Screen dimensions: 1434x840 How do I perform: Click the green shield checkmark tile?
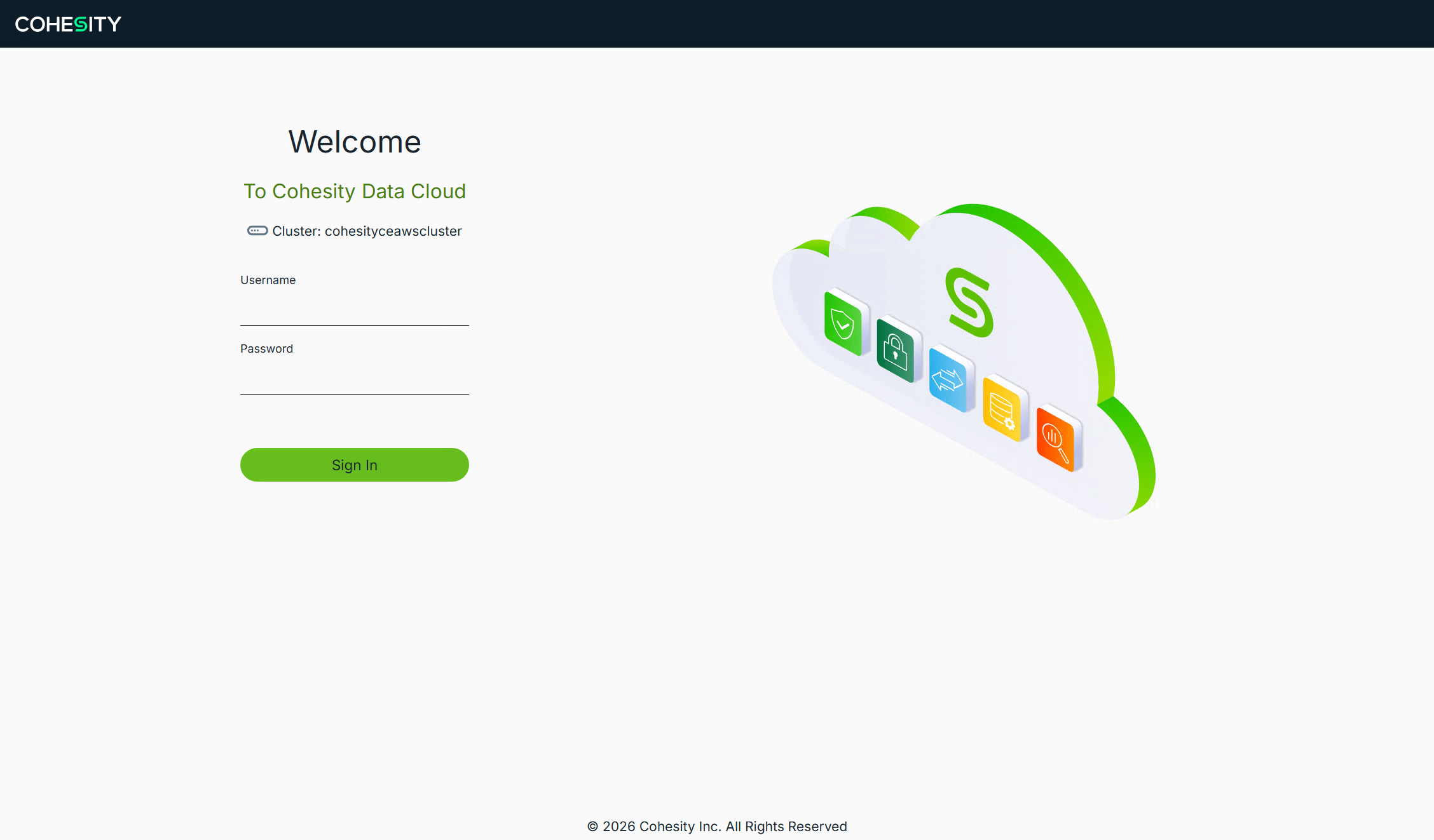[x=845, y=322]
